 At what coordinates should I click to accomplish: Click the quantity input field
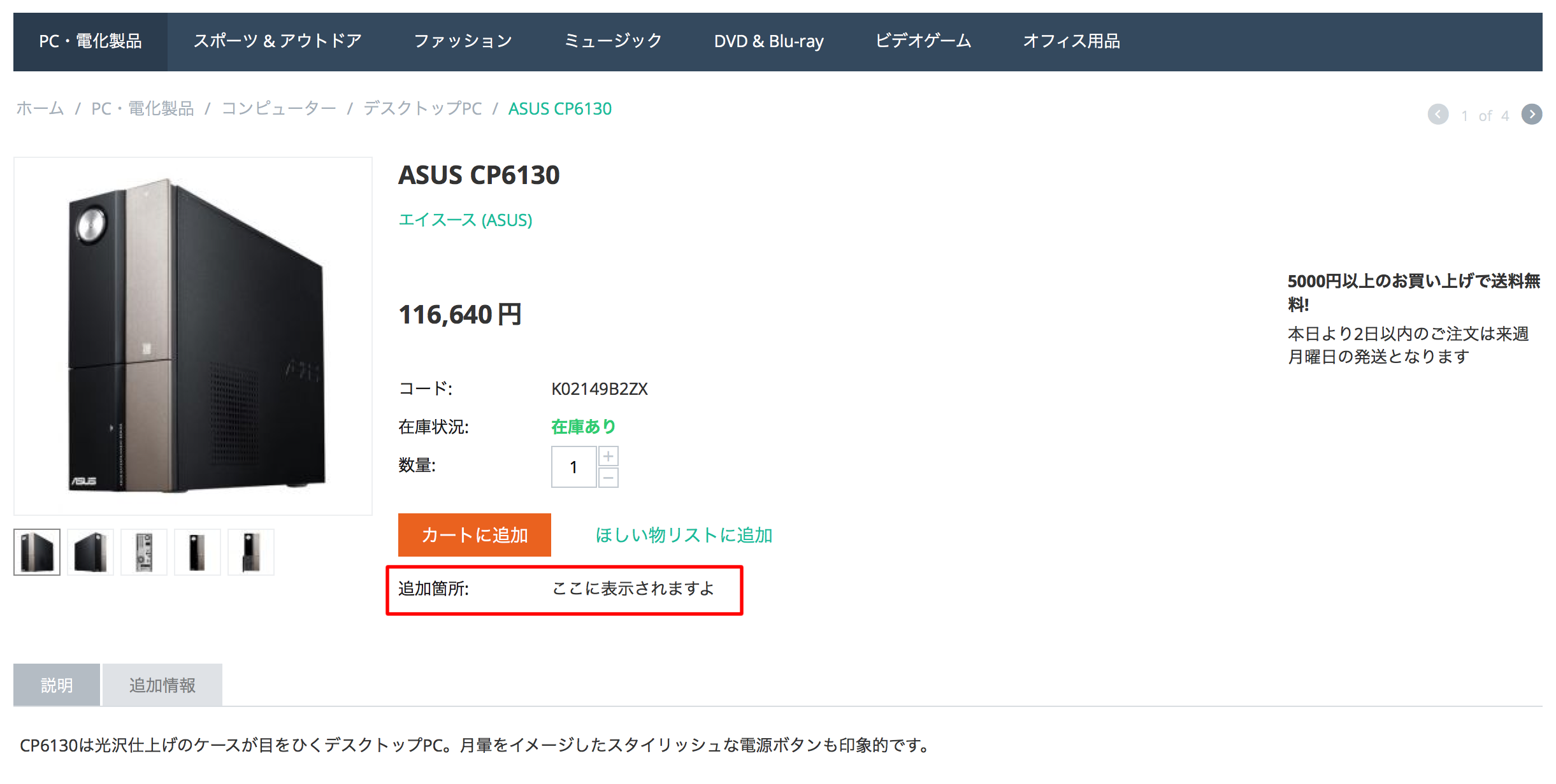(573, 467)
